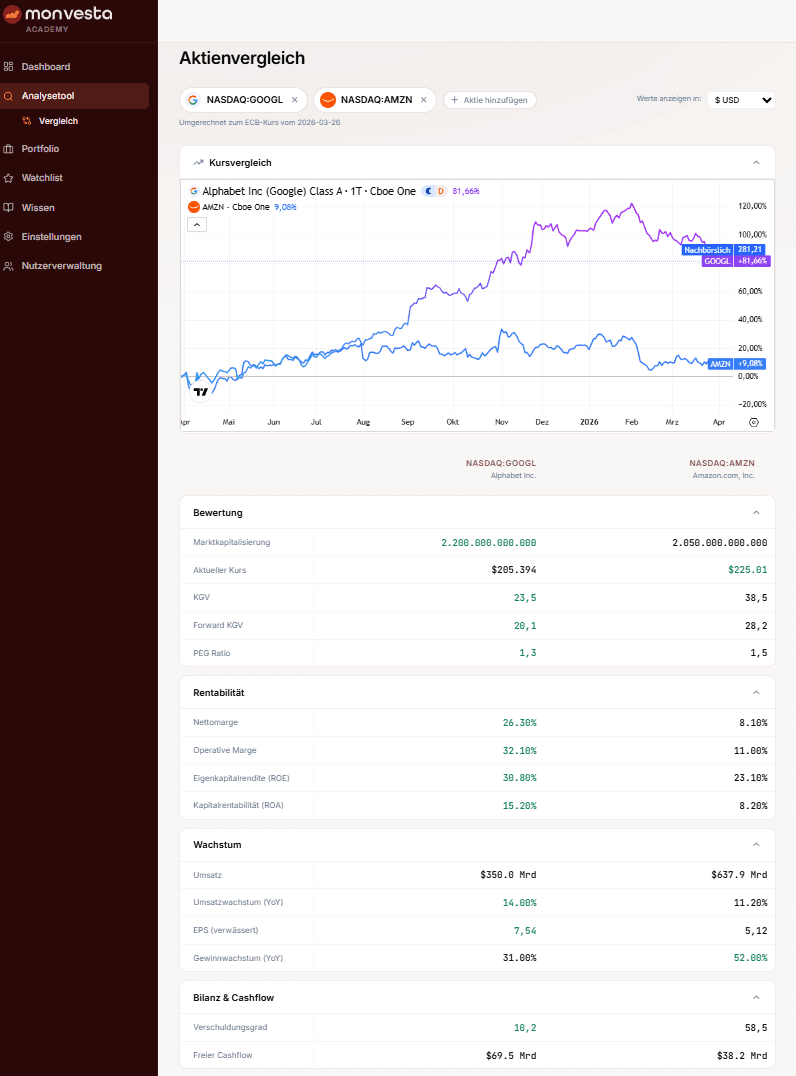Remove the NASDAQ:AMZN ticker chip

pyautogui.click(x=424, y=100)
